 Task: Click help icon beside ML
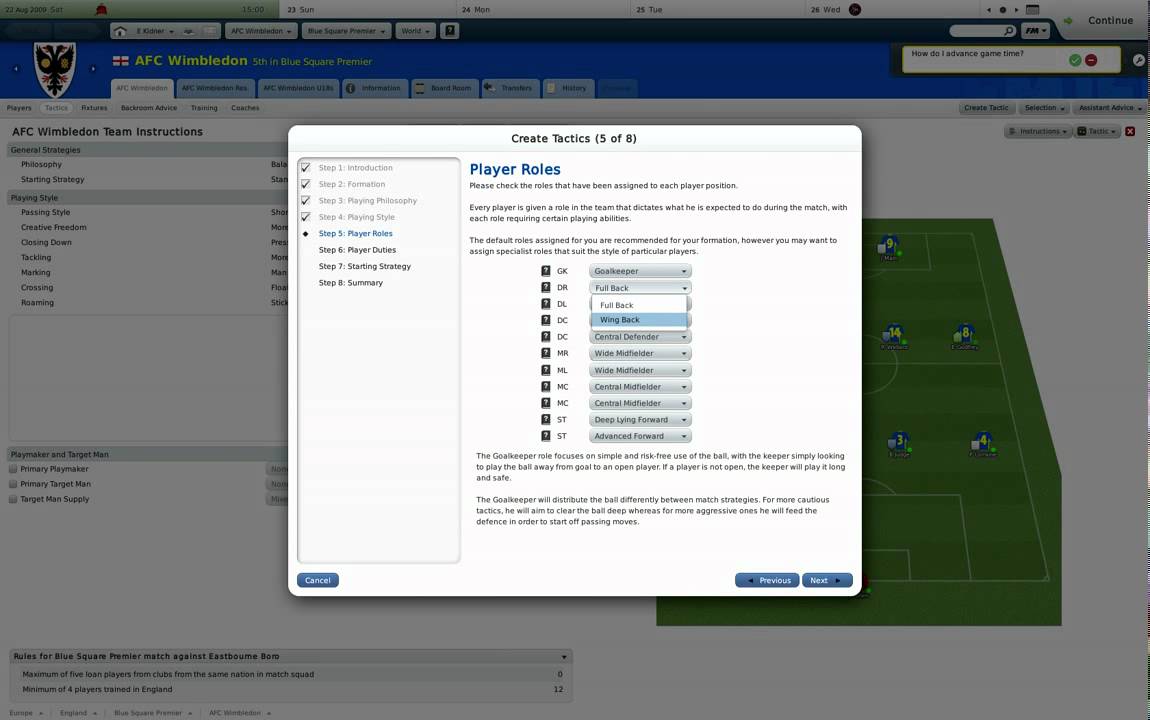(546, 370)
